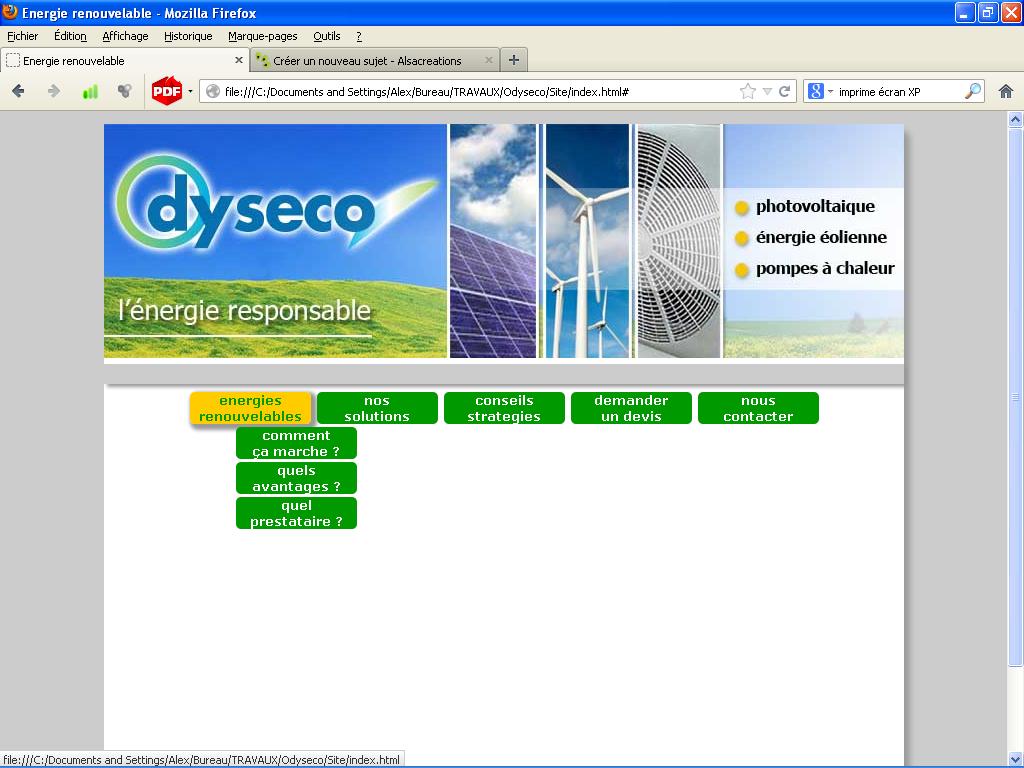Close the Energie renouvelable tab

(239, 60)
